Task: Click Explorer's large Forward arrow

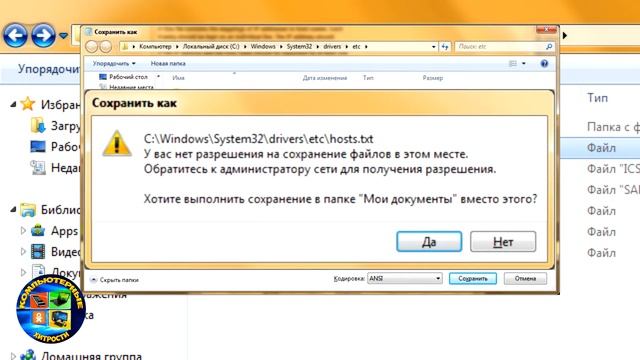Action: pyautogui.click(x=43, y=36)
